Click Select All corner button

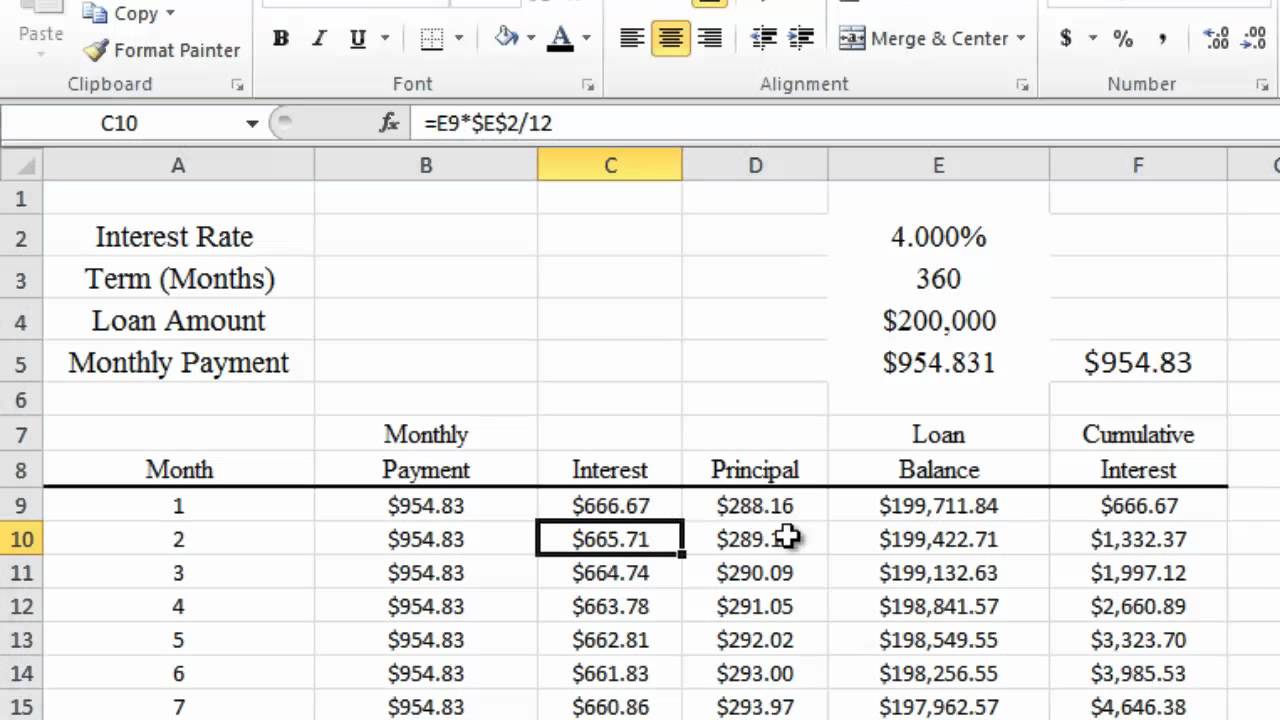coord(21,165)
